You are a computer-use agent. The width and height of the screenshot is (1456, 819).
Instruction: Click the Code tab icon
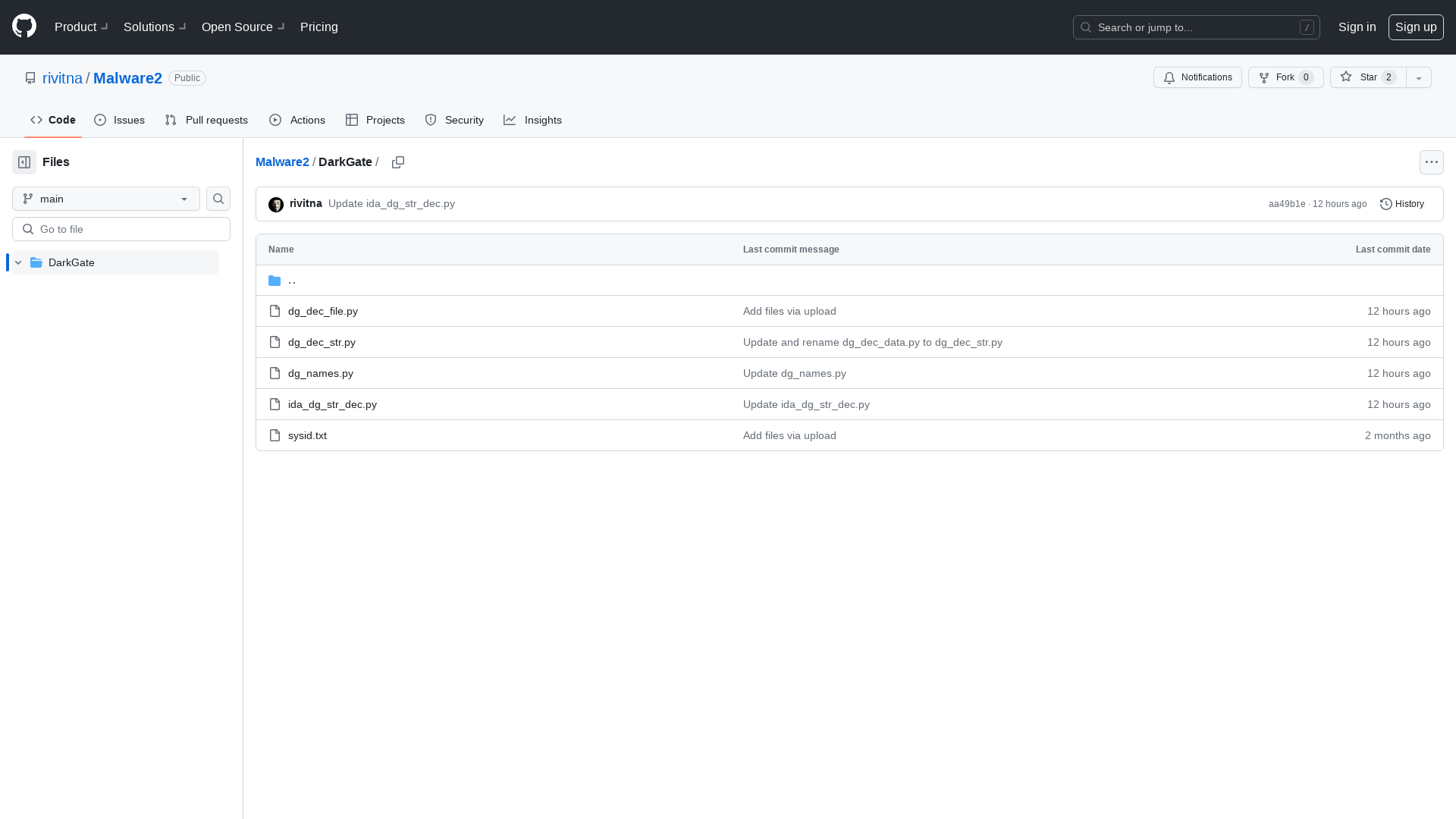pyautogui.click(x=36, y=120)
